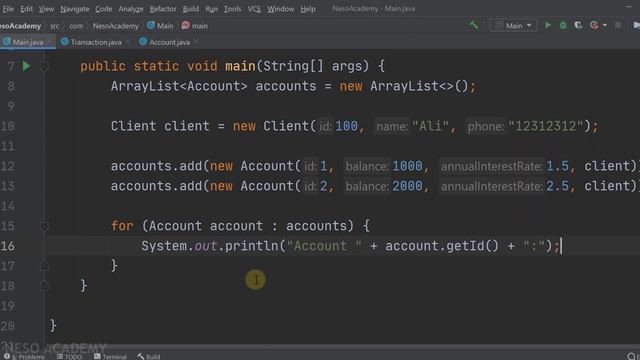Viewport: 640px width, 360px height.
Task: Run the Main configuration with the green play
Action: click(548, 25)
